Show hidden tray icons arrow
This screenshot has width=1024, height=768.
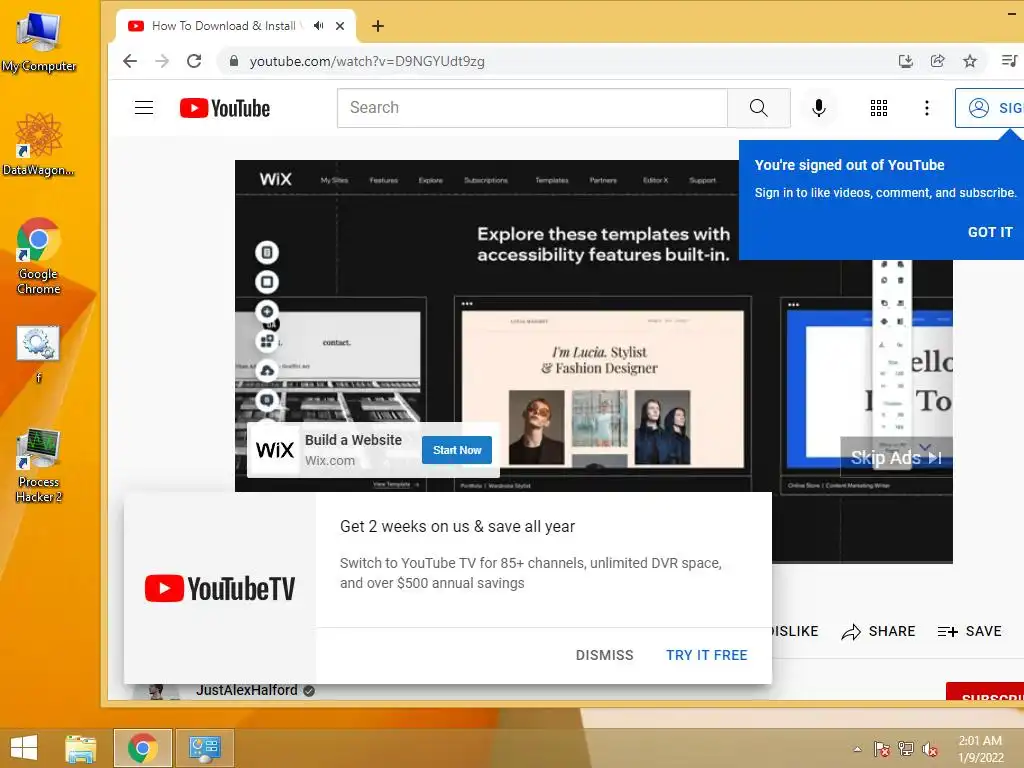tap(857, 749)
